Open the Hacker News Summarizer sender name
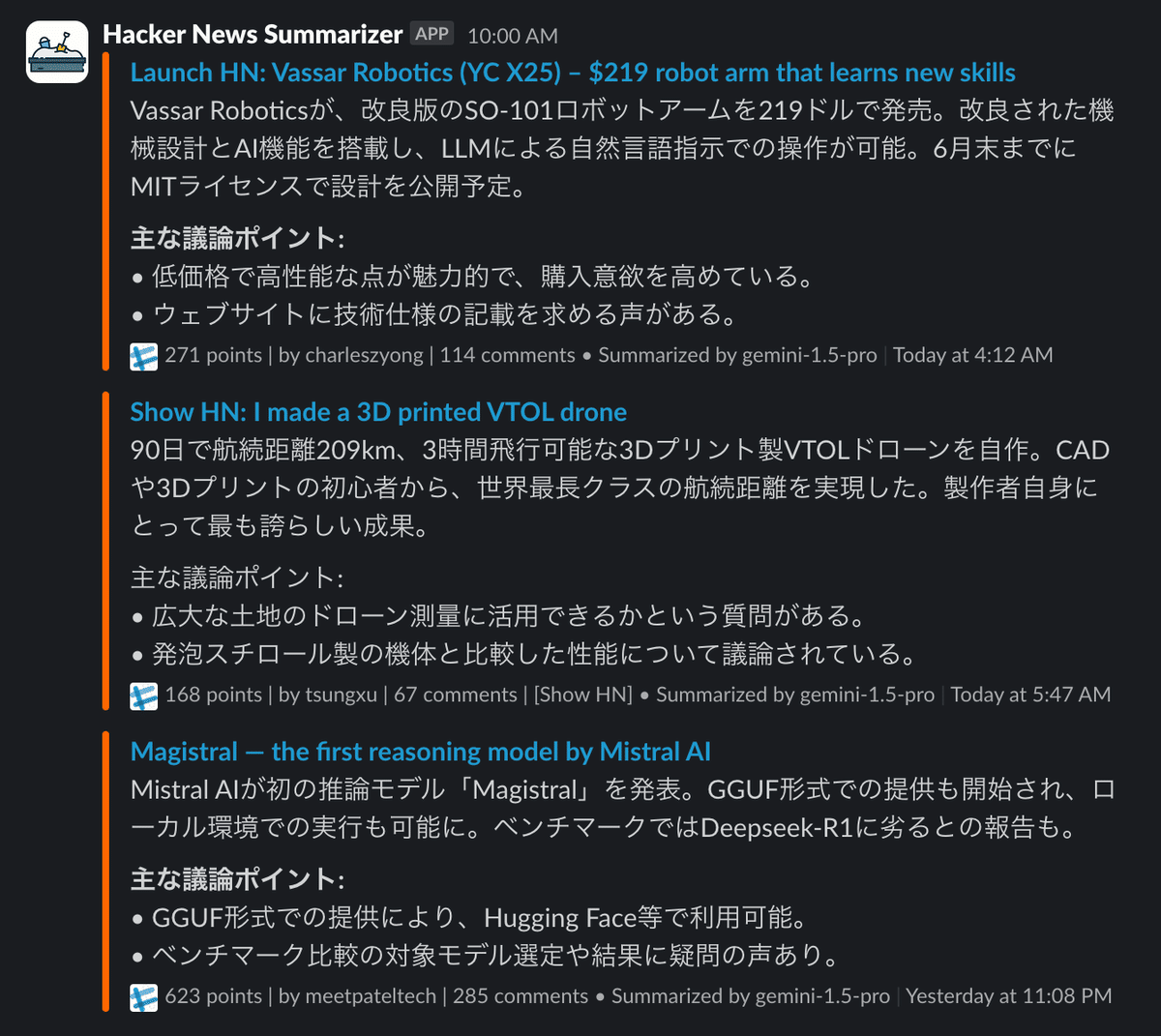Screen dimensions: 1161x1036 (x=253, y=35)
